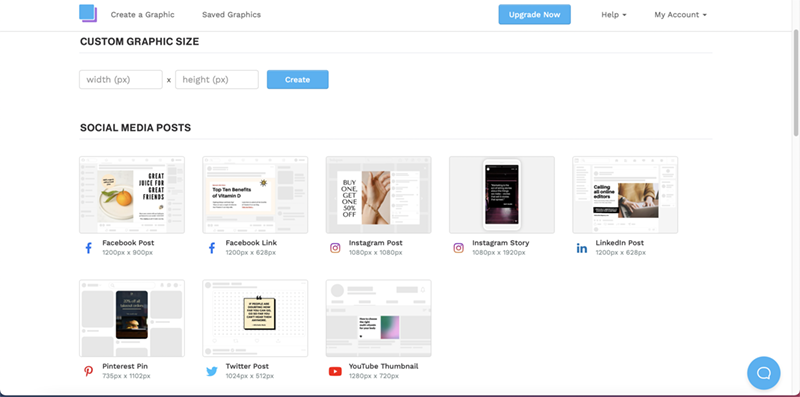Click the Twitter bird icon
The image size is (800, 397).
212,371
